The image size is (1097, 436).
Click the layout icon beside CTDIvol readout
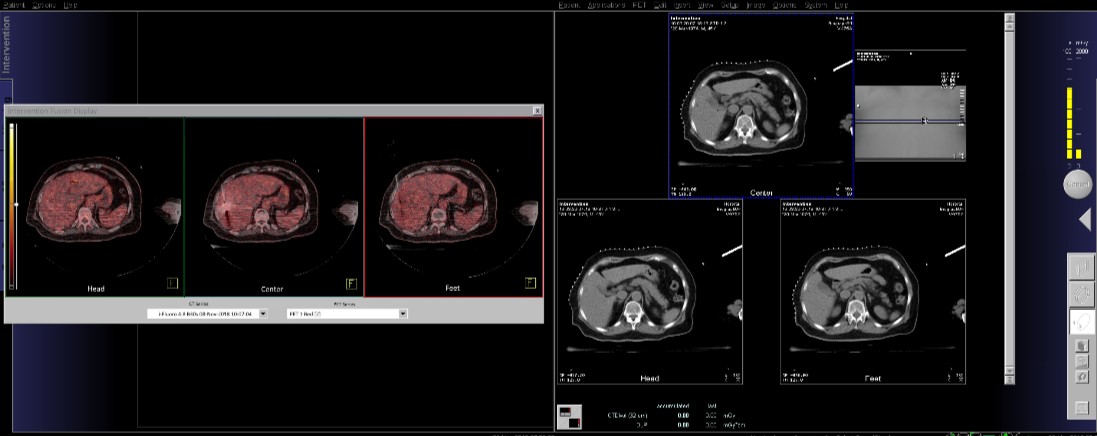coord(570,416)
